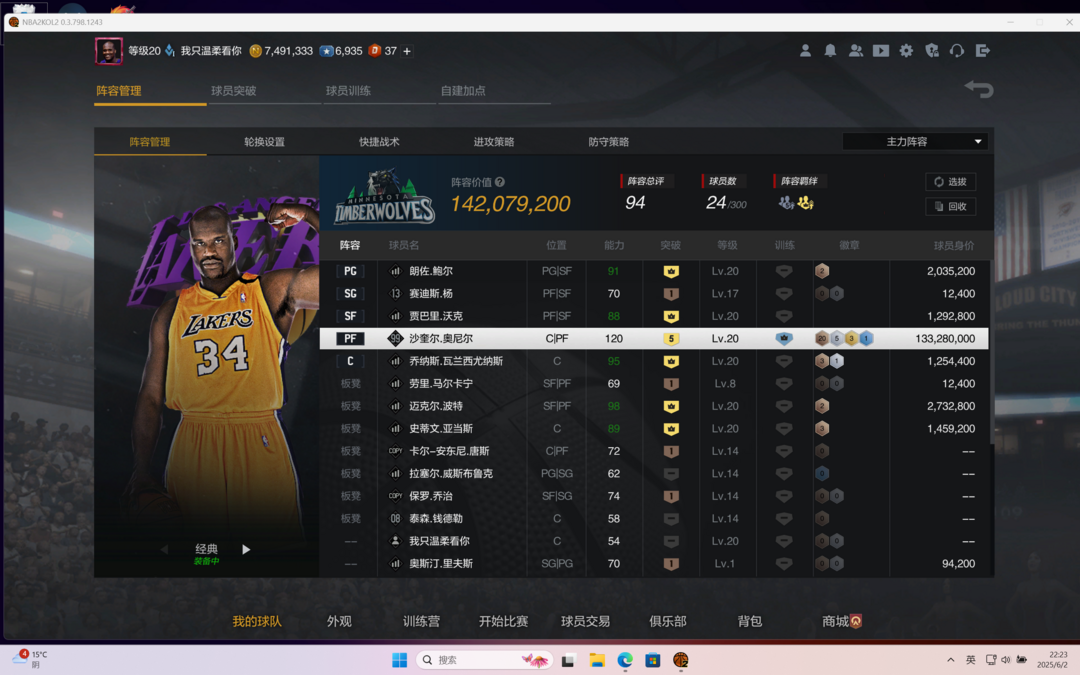Click the back arrow icon
The height and width of the screenshot is (675, 1080).
pyautogui.click(x=979, y=89)
